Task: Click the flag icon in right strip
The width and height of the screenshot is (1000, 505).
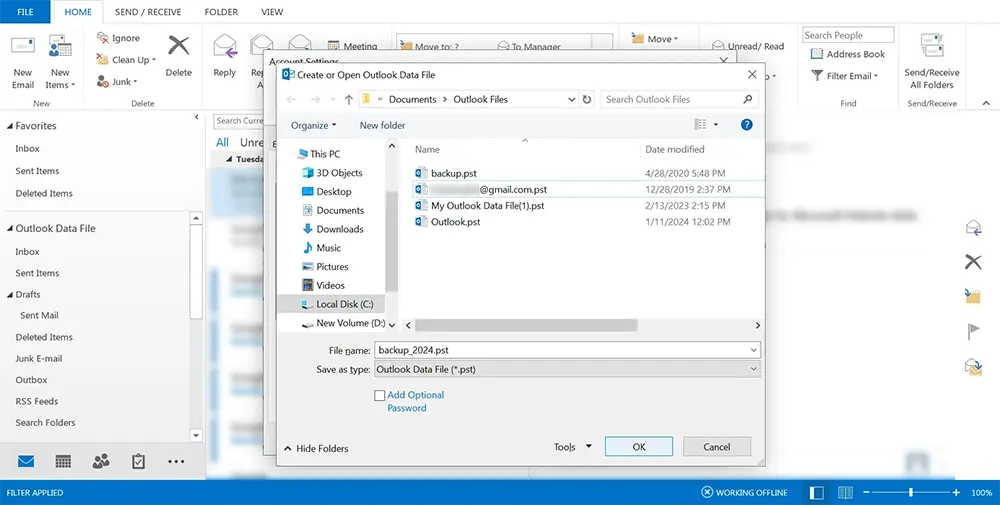Action: click(x=973, y=332)
